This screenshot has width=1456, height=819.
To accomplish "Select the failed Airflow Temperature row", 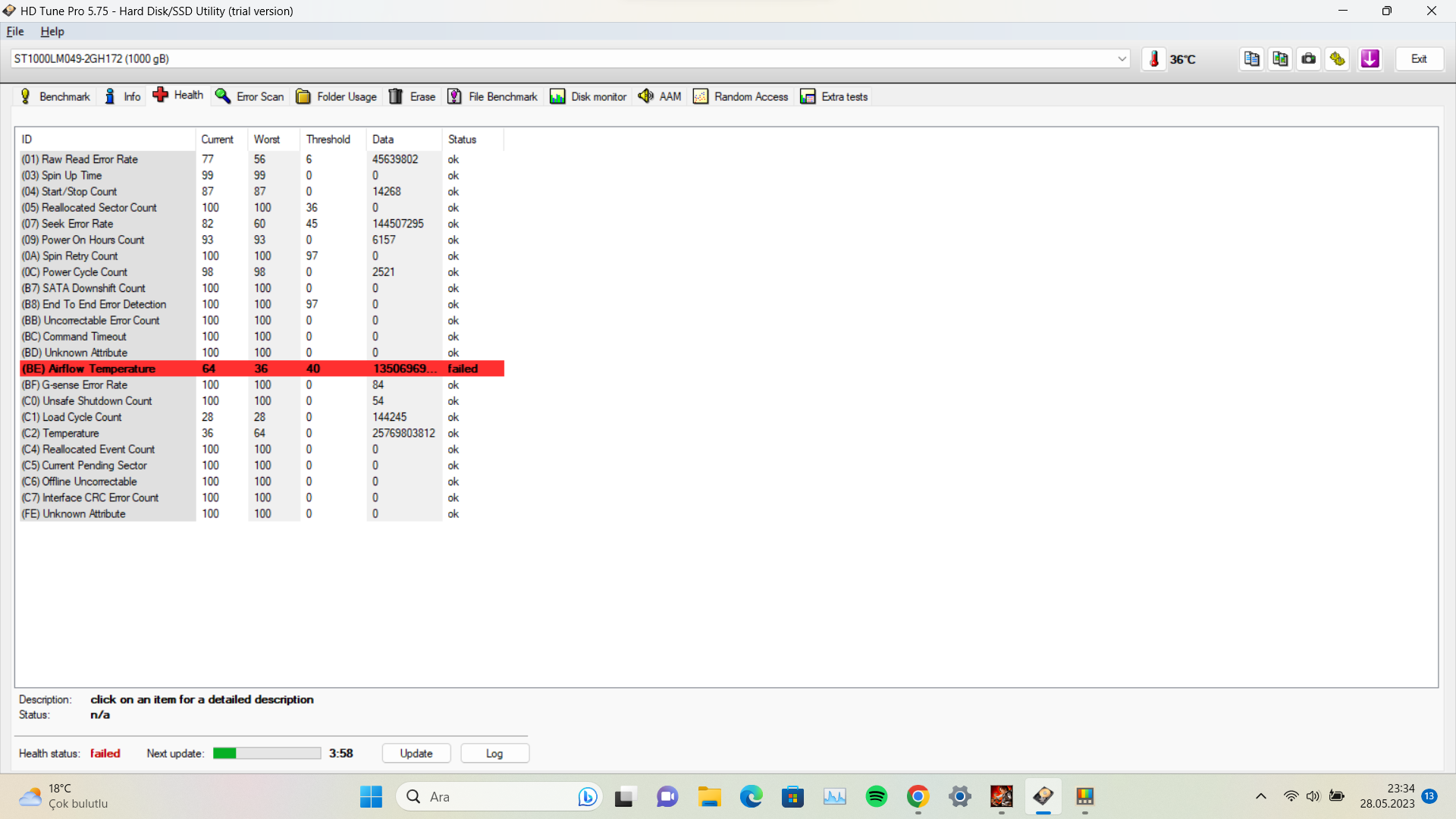I will click(262, 369).
